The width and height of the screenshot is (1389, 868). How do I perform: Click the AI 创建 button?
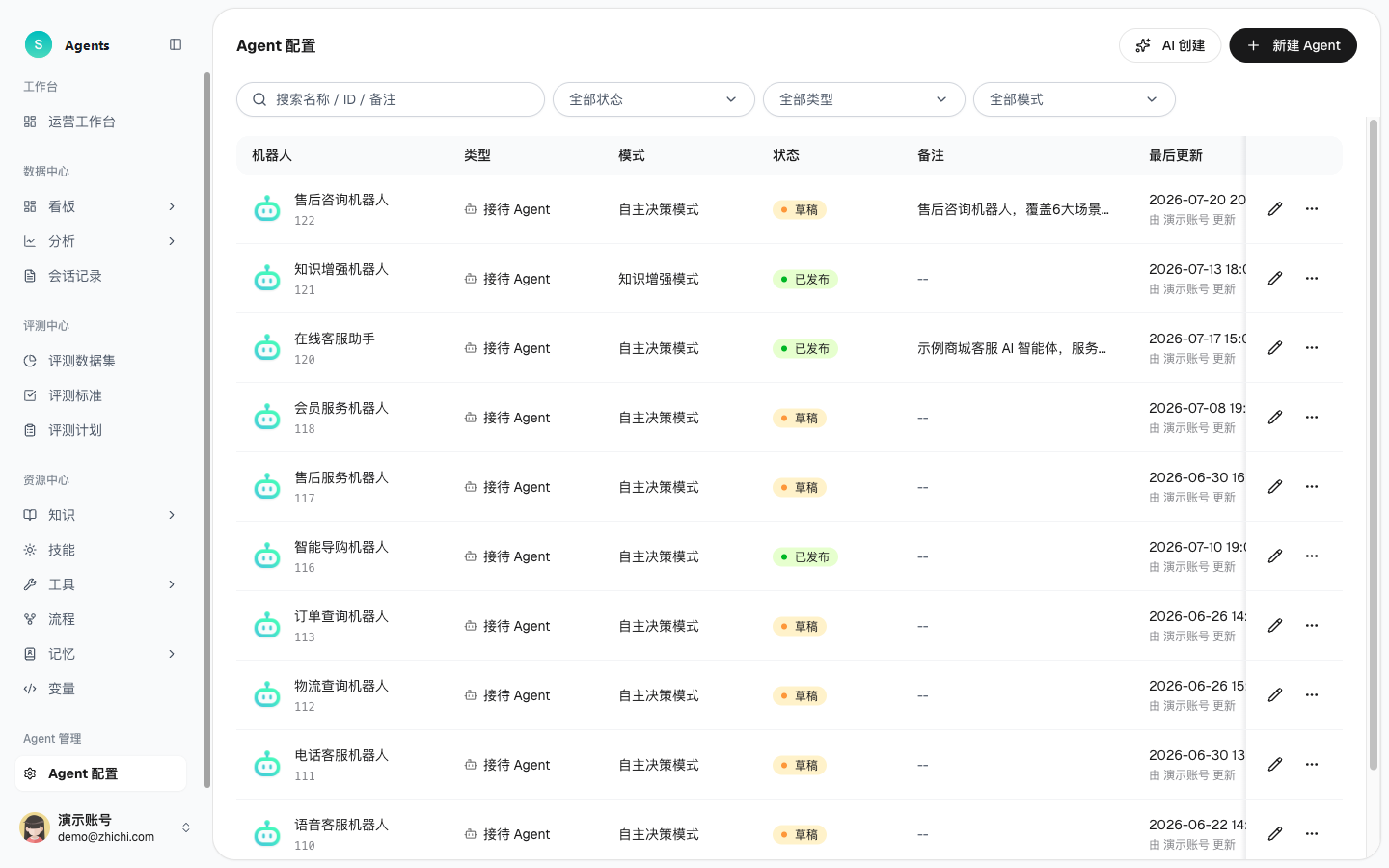(x=1170, y=45)
